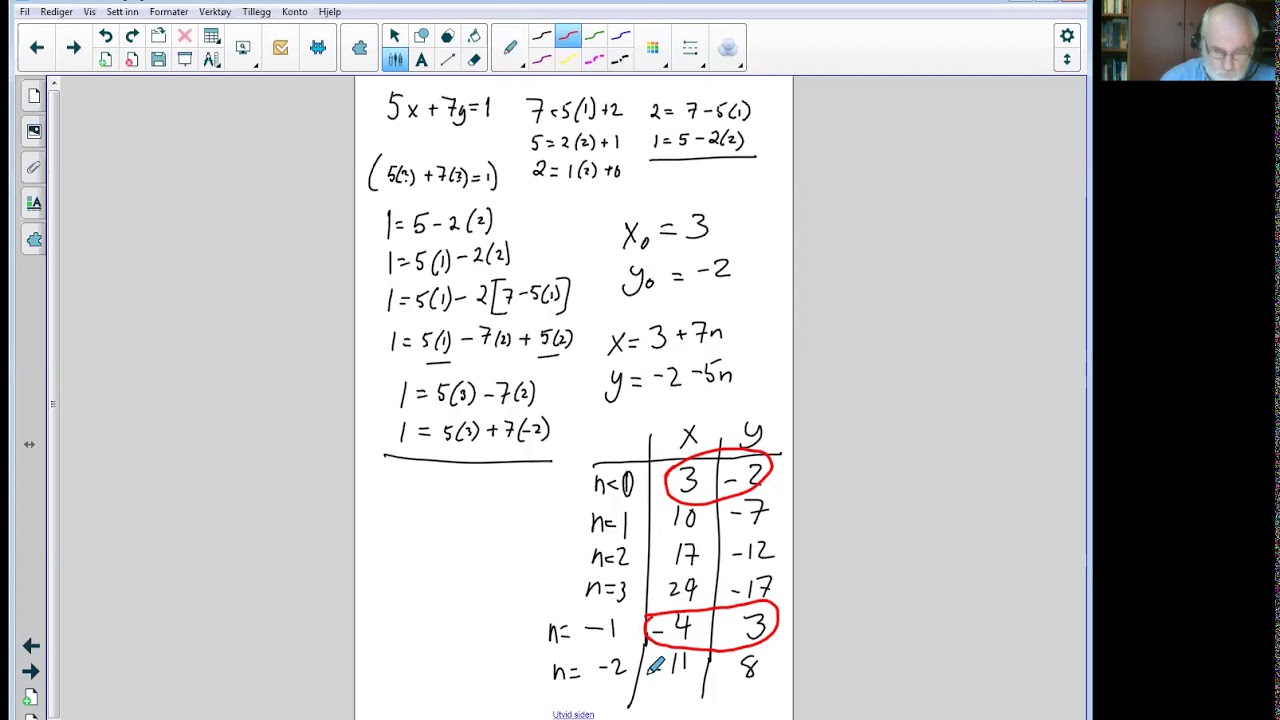Choose the pink dashed pen style
This screenshot has width=1280, height=720.
pyautogui.click(x=594, y=60)
